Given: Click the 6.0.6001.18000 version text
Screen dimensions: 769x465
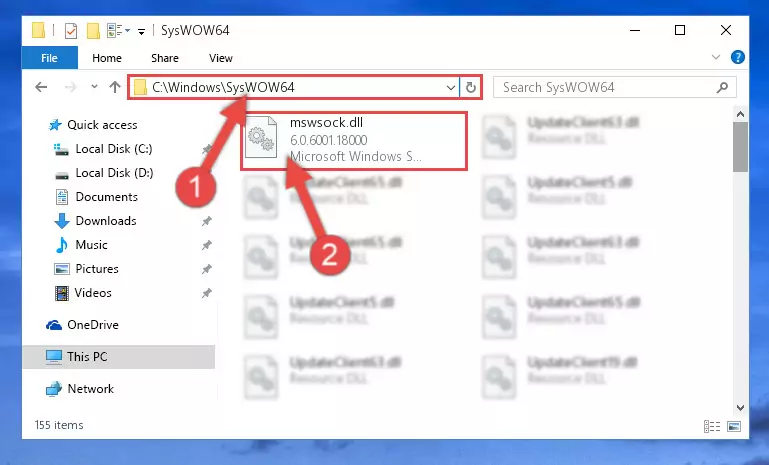Looking at the screenshot, I should pos(329,140).
